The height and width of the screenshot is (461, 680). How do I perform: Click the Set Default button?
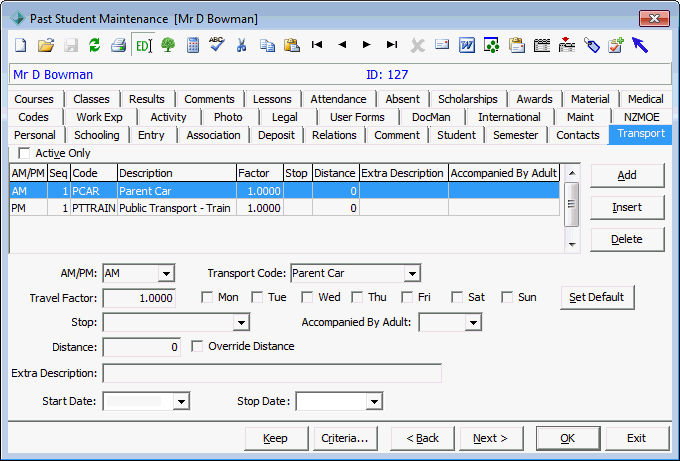pos(597,297)
